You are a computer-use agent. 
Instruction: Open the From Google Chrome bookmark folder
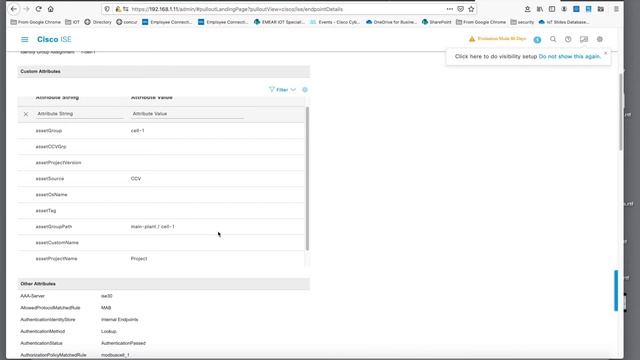[36, 22]
